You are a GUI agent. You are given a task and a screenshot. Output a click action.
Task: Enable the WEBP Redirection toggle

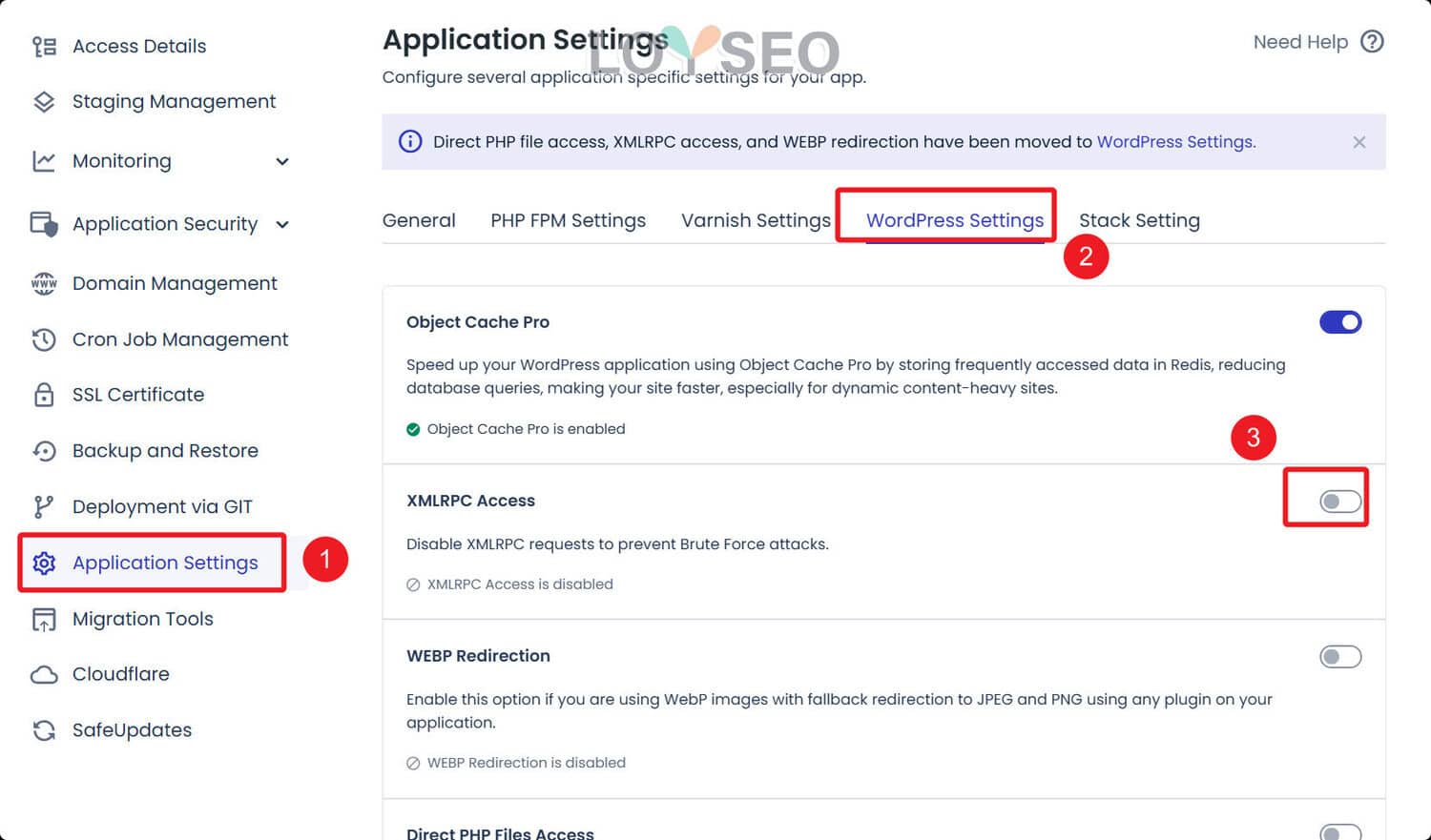click(x=1339, y=656)
